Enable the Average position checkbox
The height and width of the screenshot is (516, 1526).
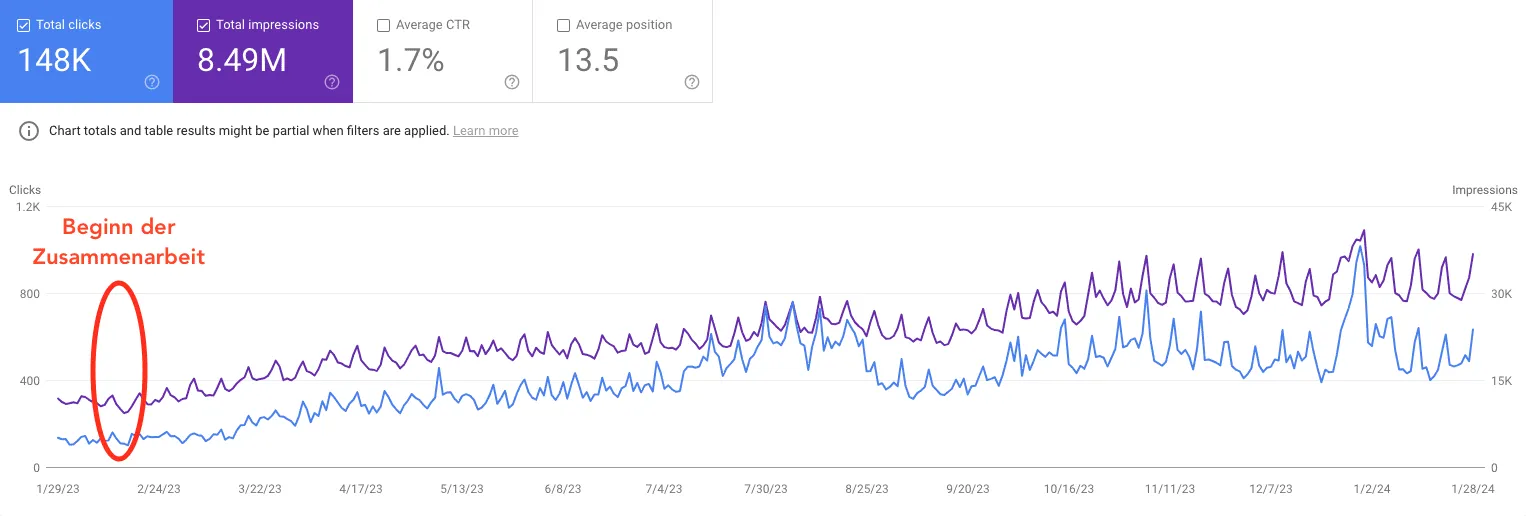(x=563, y=25)
